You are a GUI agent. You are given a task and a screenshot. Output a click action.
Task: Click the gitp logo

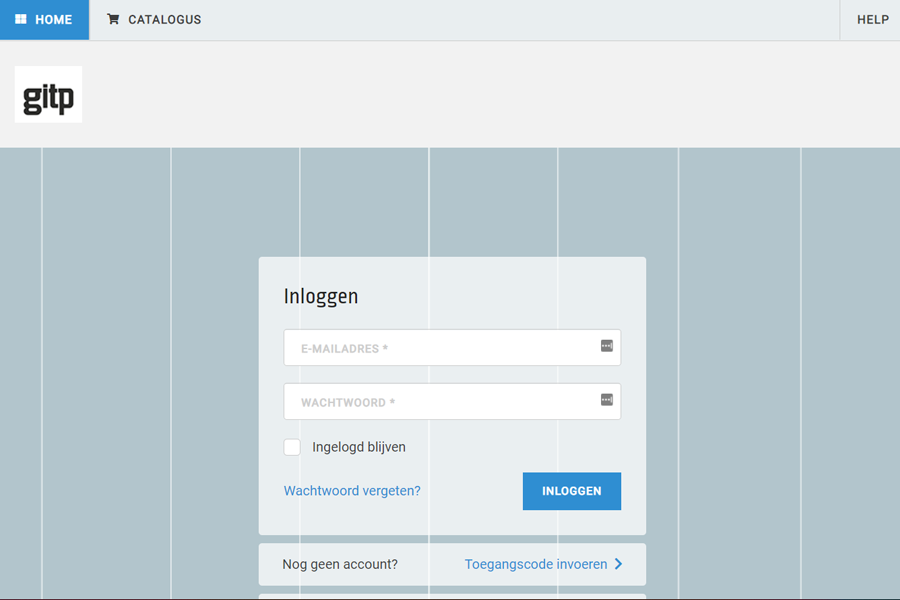pos(48,94)
